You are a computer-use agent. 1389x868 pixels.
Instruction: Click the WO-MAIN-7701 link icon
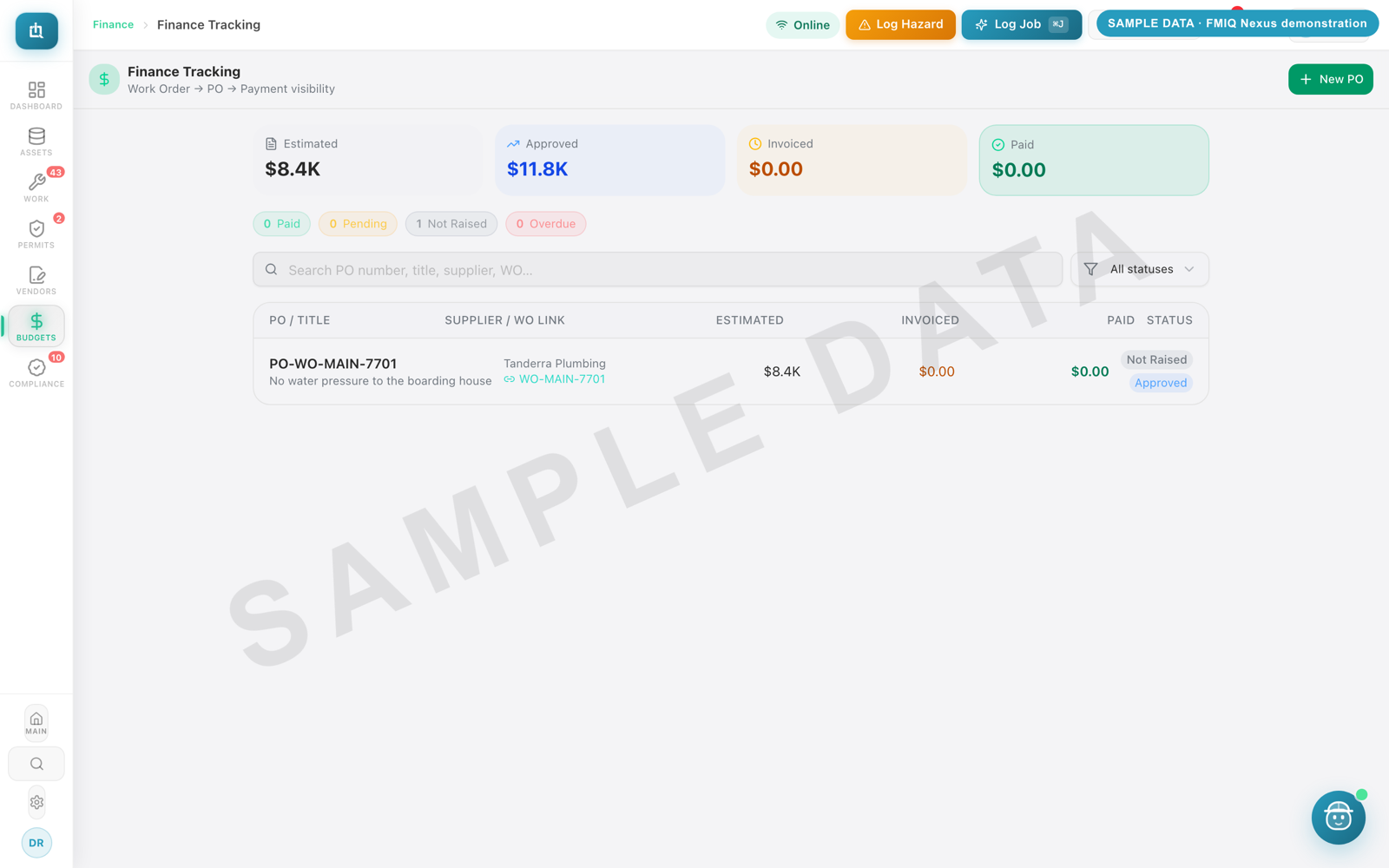(510, 379)
